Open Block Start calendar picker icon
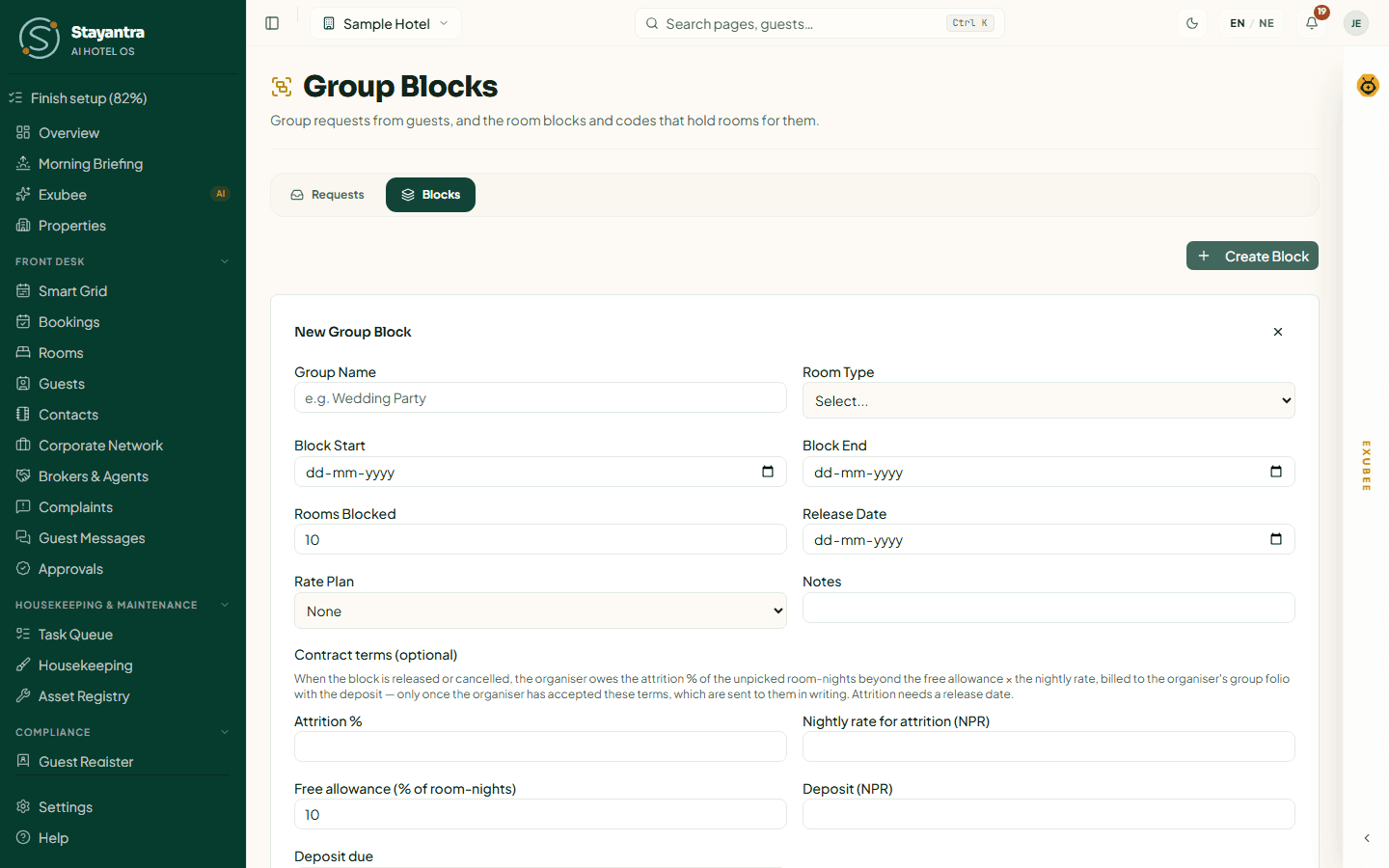 click(x=768, y=472)
